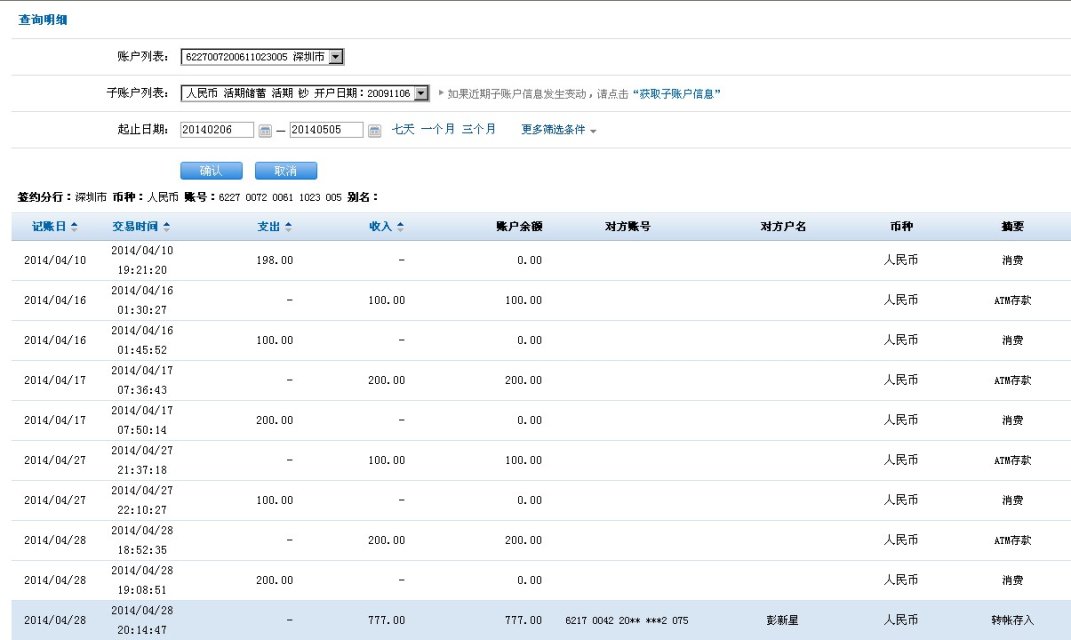Click the 获取子账户信息 link
Viewport: 1071px width, 640px height.
tap(677, 94)
